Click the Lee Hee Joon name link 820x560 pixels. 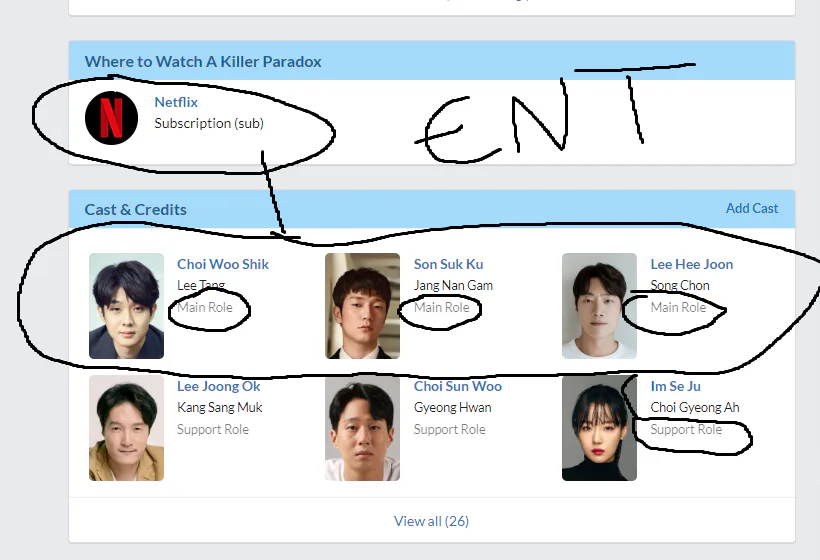coord(692,264)
